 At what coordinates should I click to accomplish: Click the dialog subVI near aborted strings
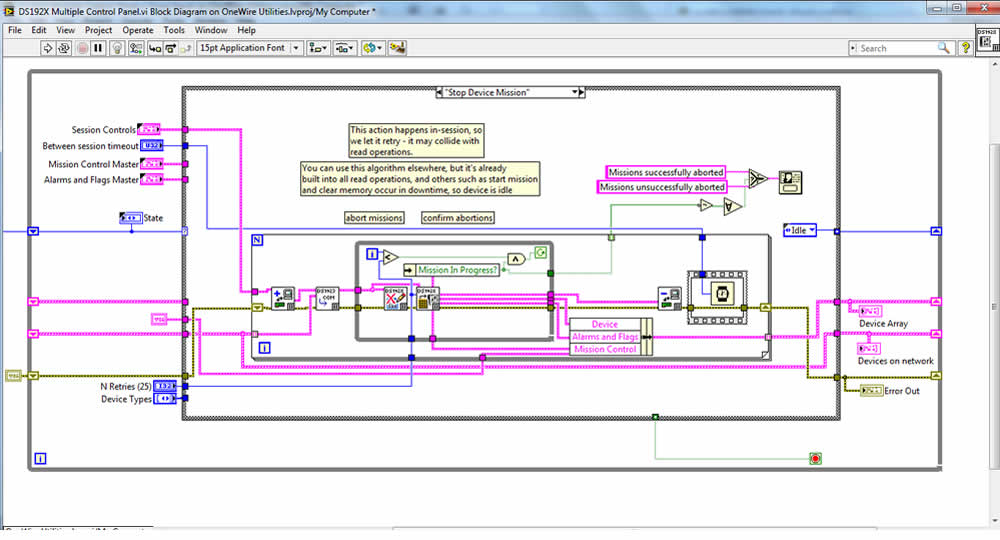tap(790, 182)
